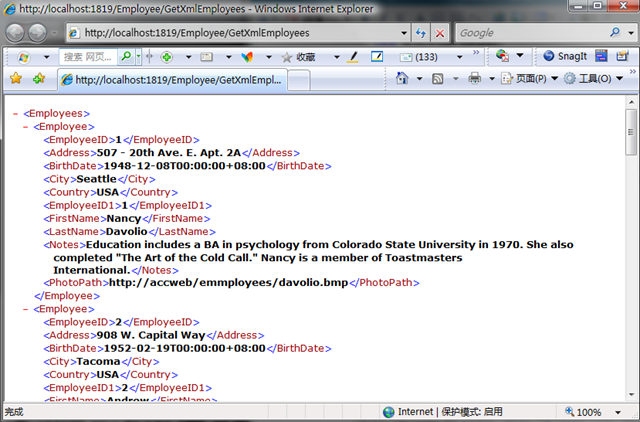This screenshot has height=422, width=640.
Task: Expand the toolbar overflow chevron near mail
Action: pyautogui.click(x=476, y=52)
